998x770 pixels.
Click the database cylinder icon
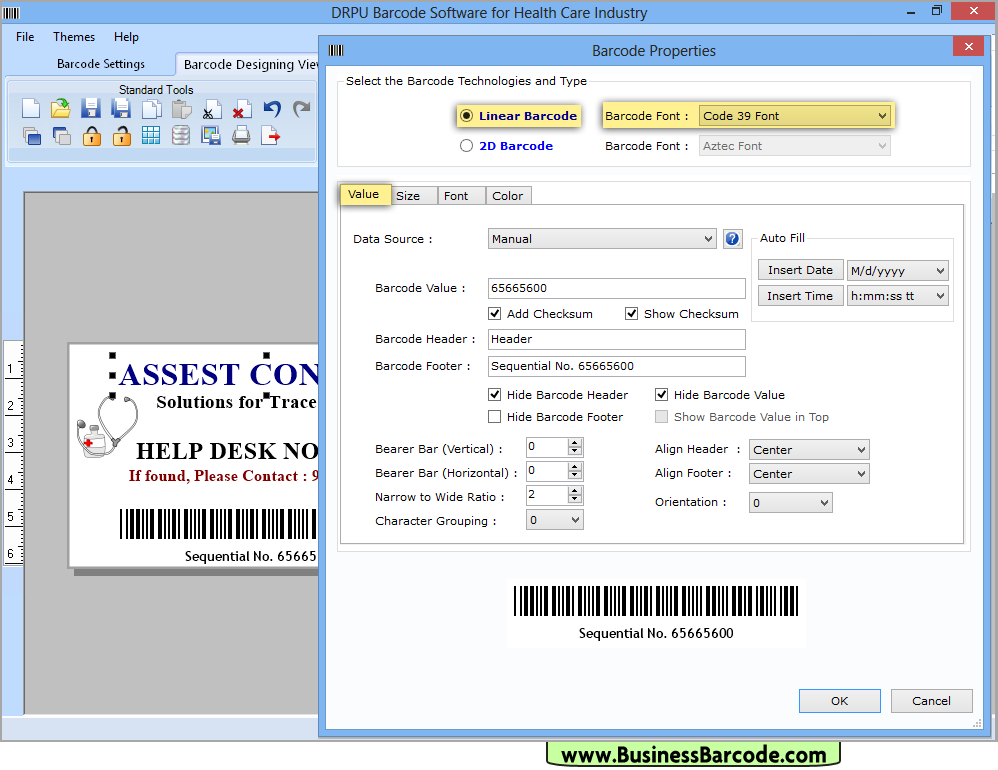pos(181,136)
